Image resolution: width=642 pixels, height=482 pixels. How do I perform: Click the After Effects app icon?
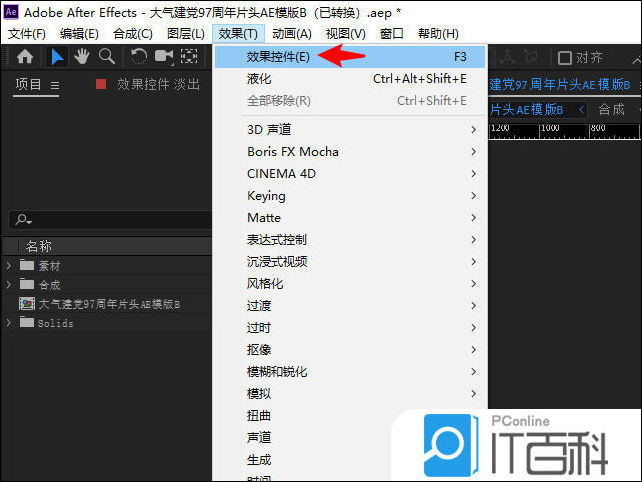11,12
